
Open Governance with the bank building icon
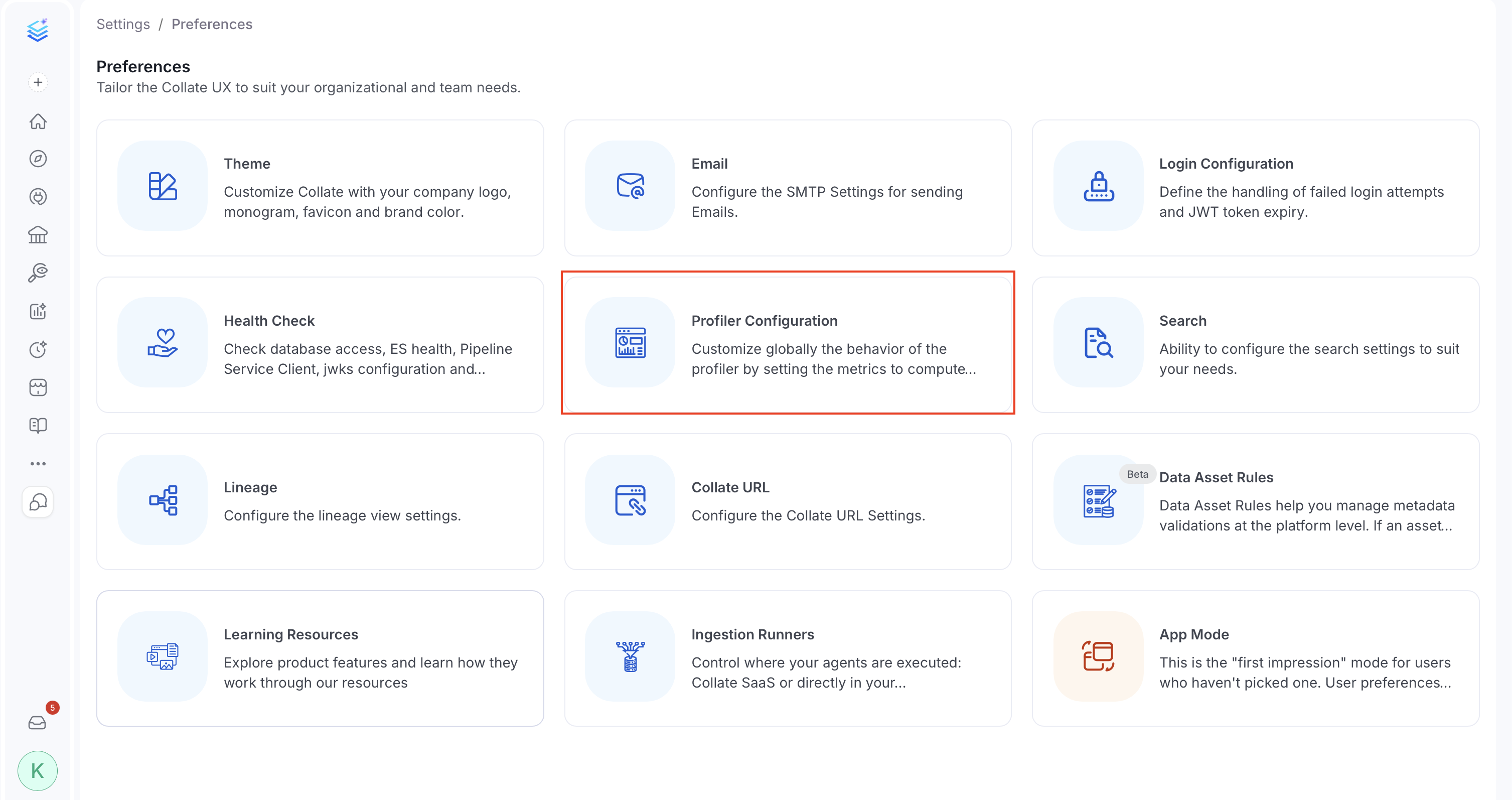point(38,235)
